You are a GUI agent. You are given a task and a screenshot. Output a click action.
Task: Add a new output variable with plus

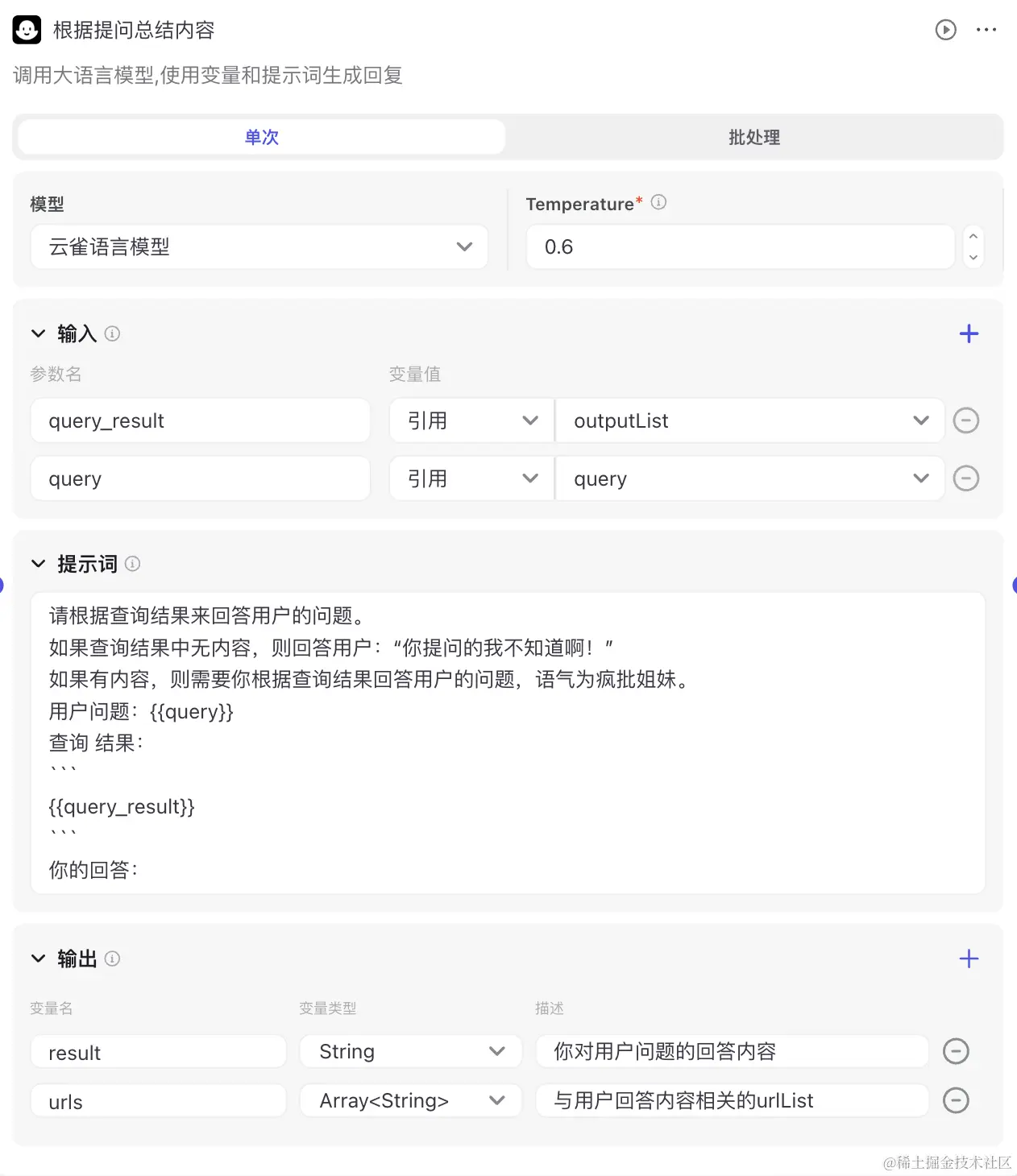[x=969, y=959]
